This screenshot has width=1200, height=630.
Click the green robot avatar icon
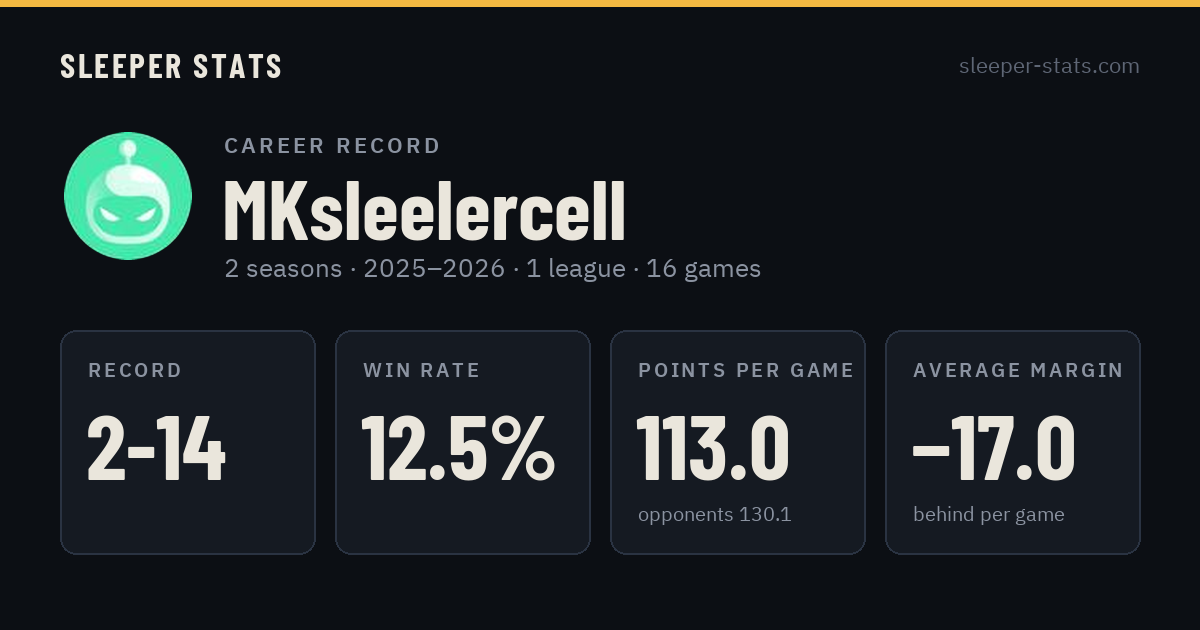[128, 196]
